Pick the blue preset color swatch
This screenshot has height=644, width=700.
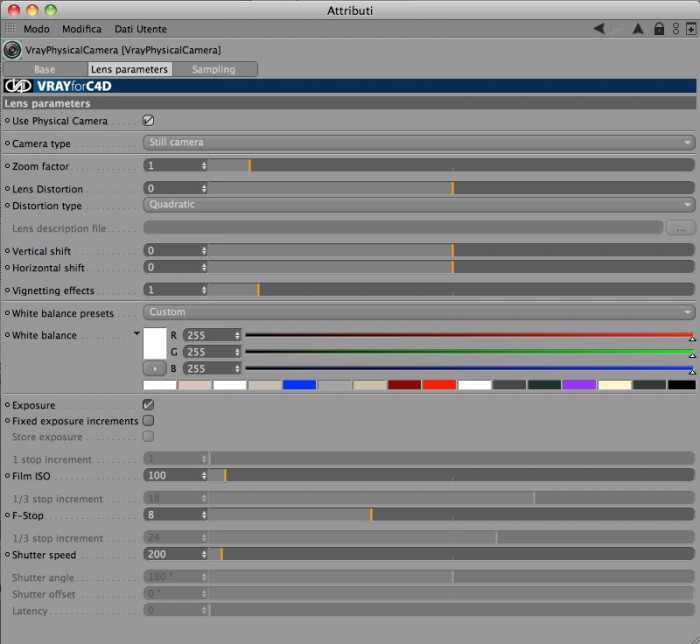tap(299, 385)
